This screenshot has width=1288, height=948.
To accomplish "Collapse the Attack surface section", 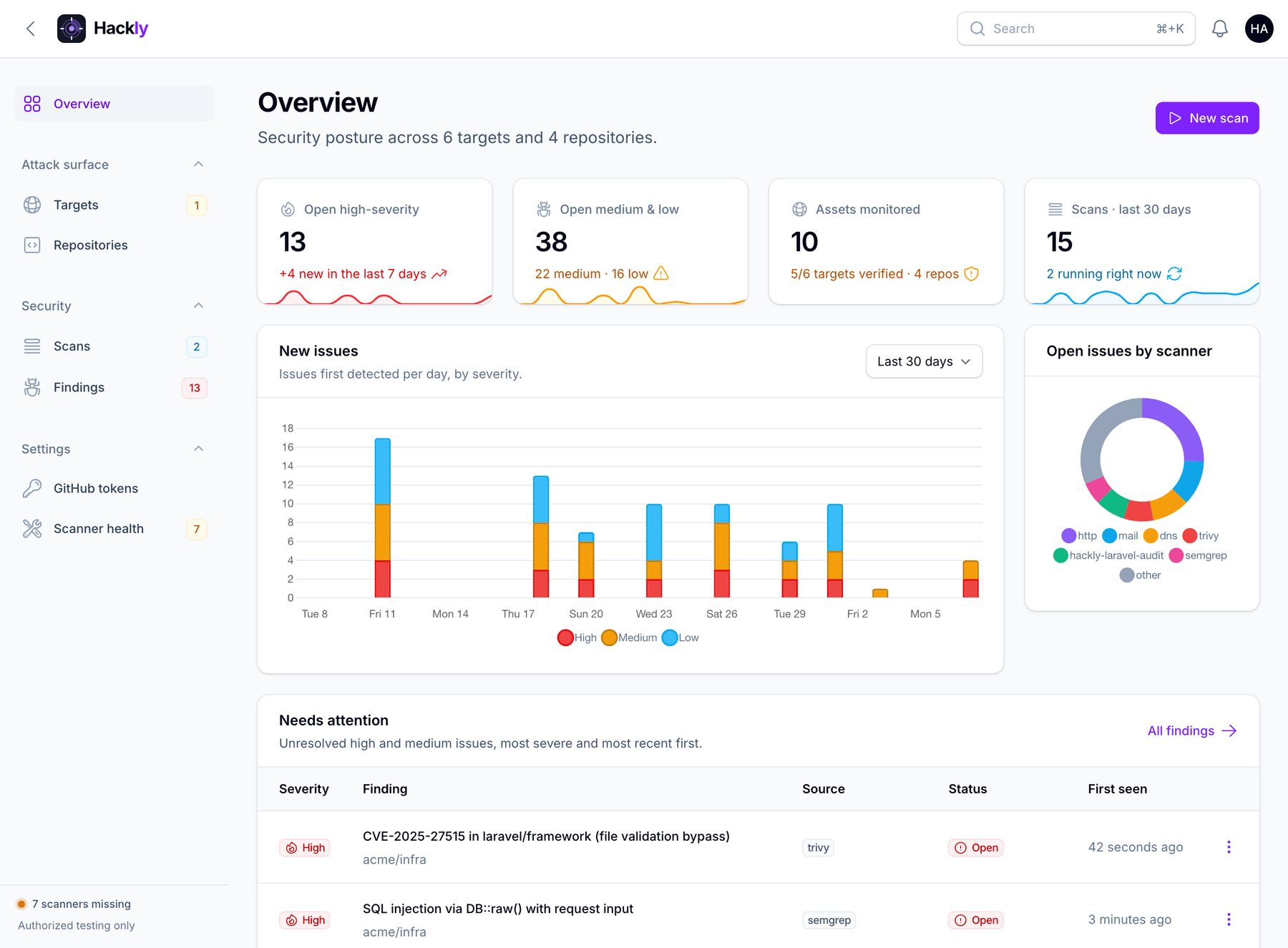I will [x=199, y=165].
